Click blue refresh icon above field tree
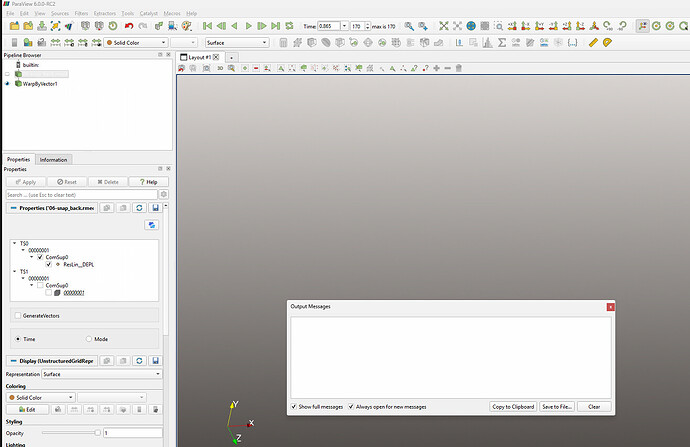The image size is (690, 447). [x=151, y=225]
